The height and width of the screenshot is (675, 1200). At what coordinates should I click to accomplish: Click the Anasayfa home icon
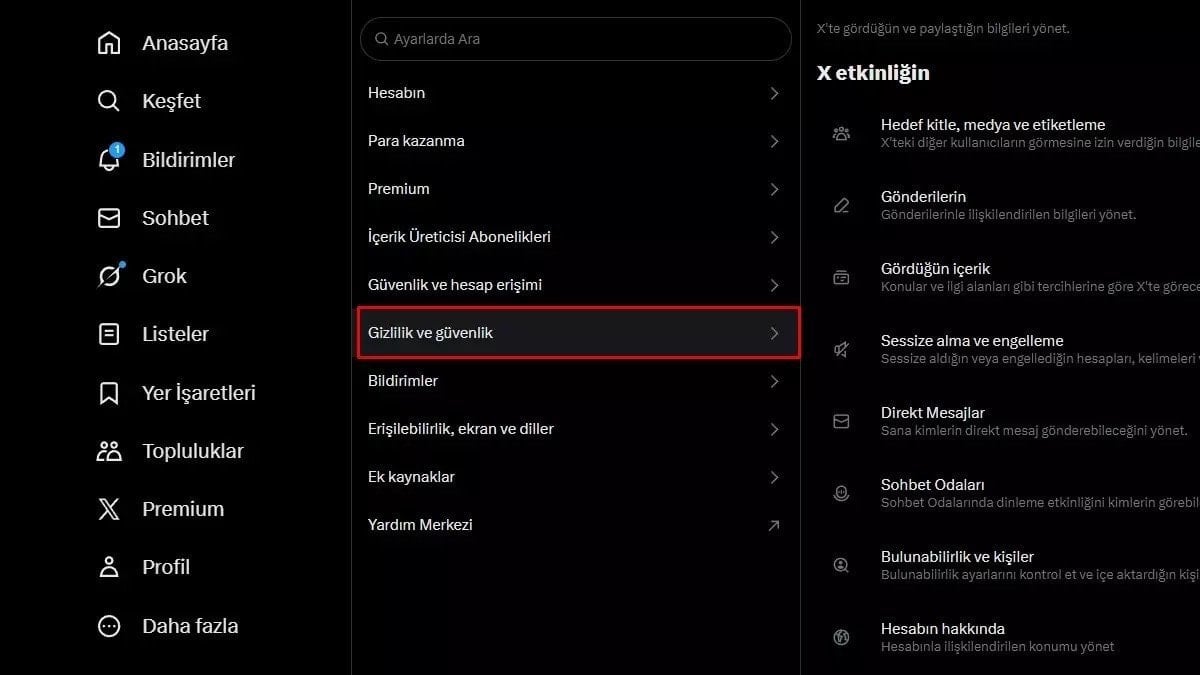click(x=109, y=43)
